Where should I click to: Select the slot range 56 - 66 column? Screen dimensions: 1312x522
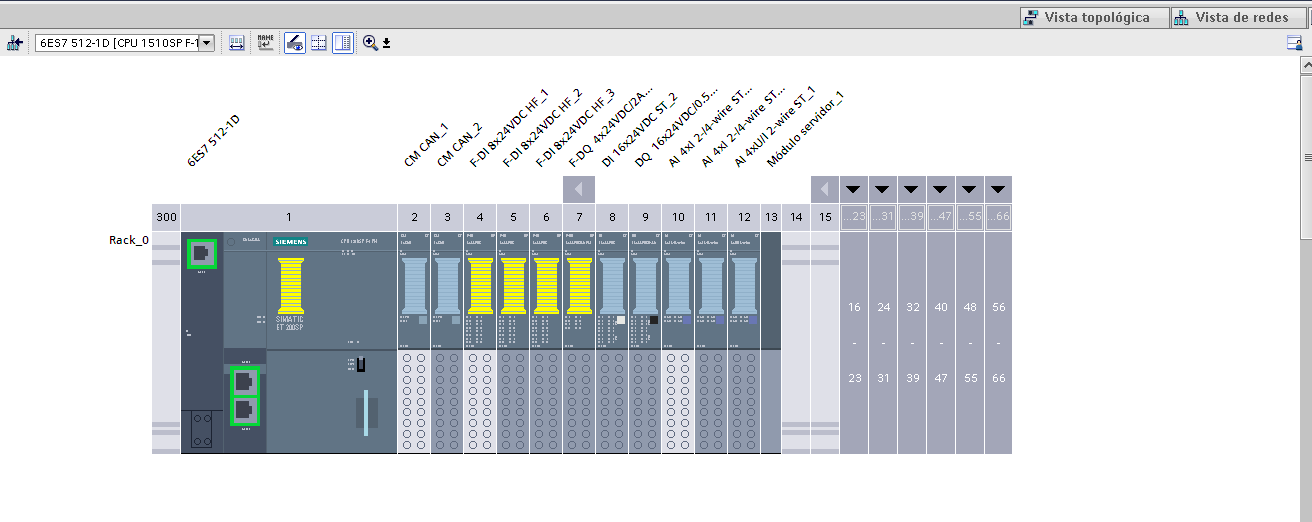click(999, 342)
